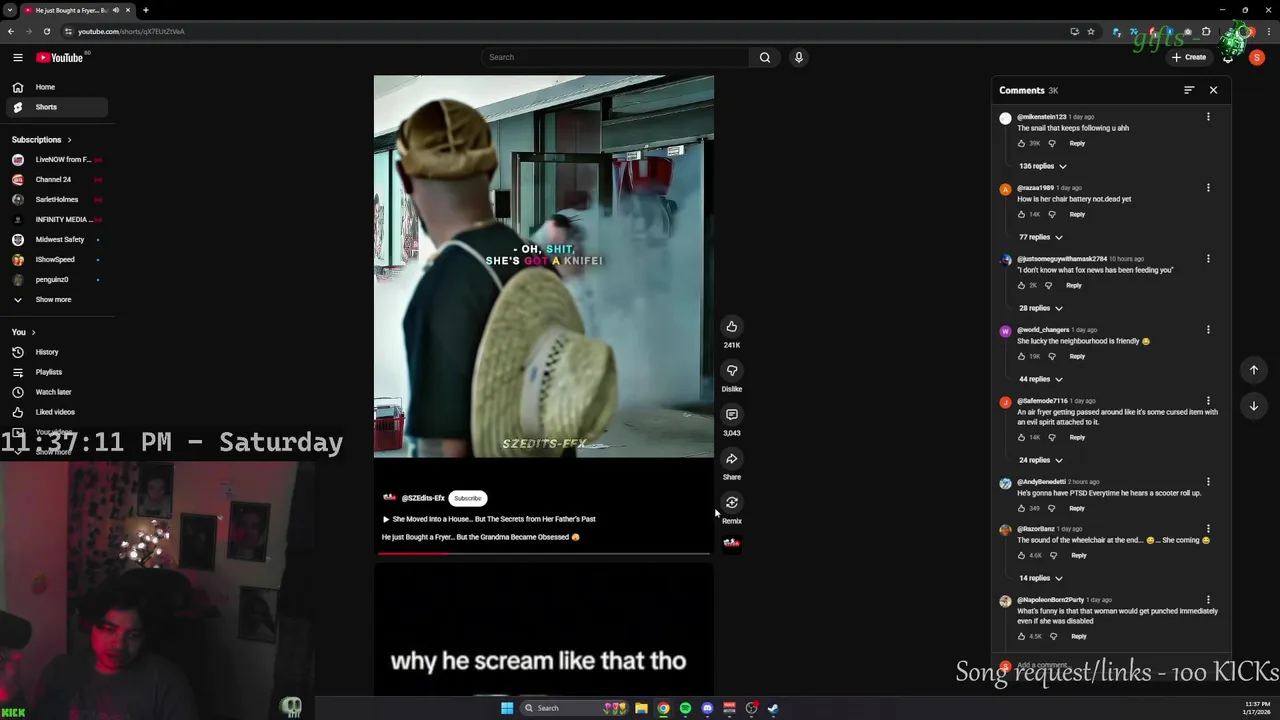Open the YouTube hamburger guide menu
Screen dimensions: 1280x720
click(x=17, y=57)
